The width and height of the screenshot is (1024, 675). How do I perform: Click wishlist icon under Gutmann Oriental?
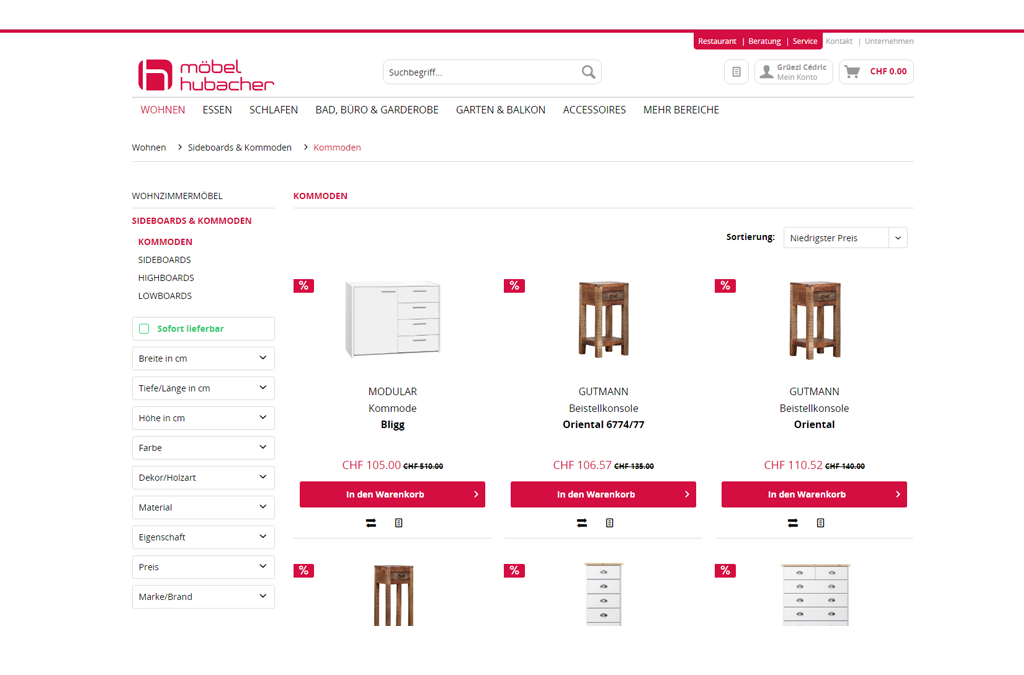[x=821, y=523]
